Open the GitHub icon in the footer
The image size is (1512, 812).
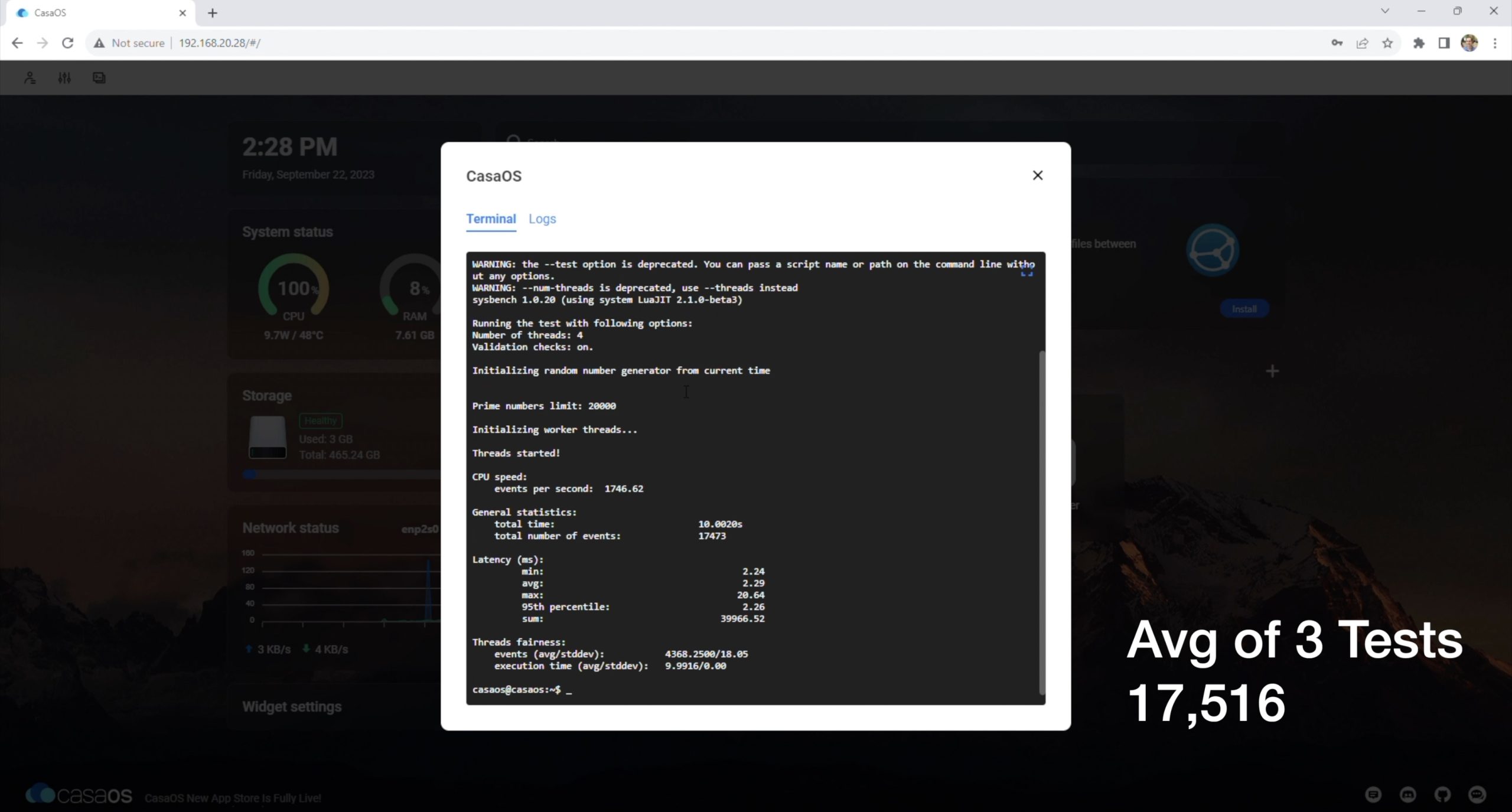pos(1442,794)
